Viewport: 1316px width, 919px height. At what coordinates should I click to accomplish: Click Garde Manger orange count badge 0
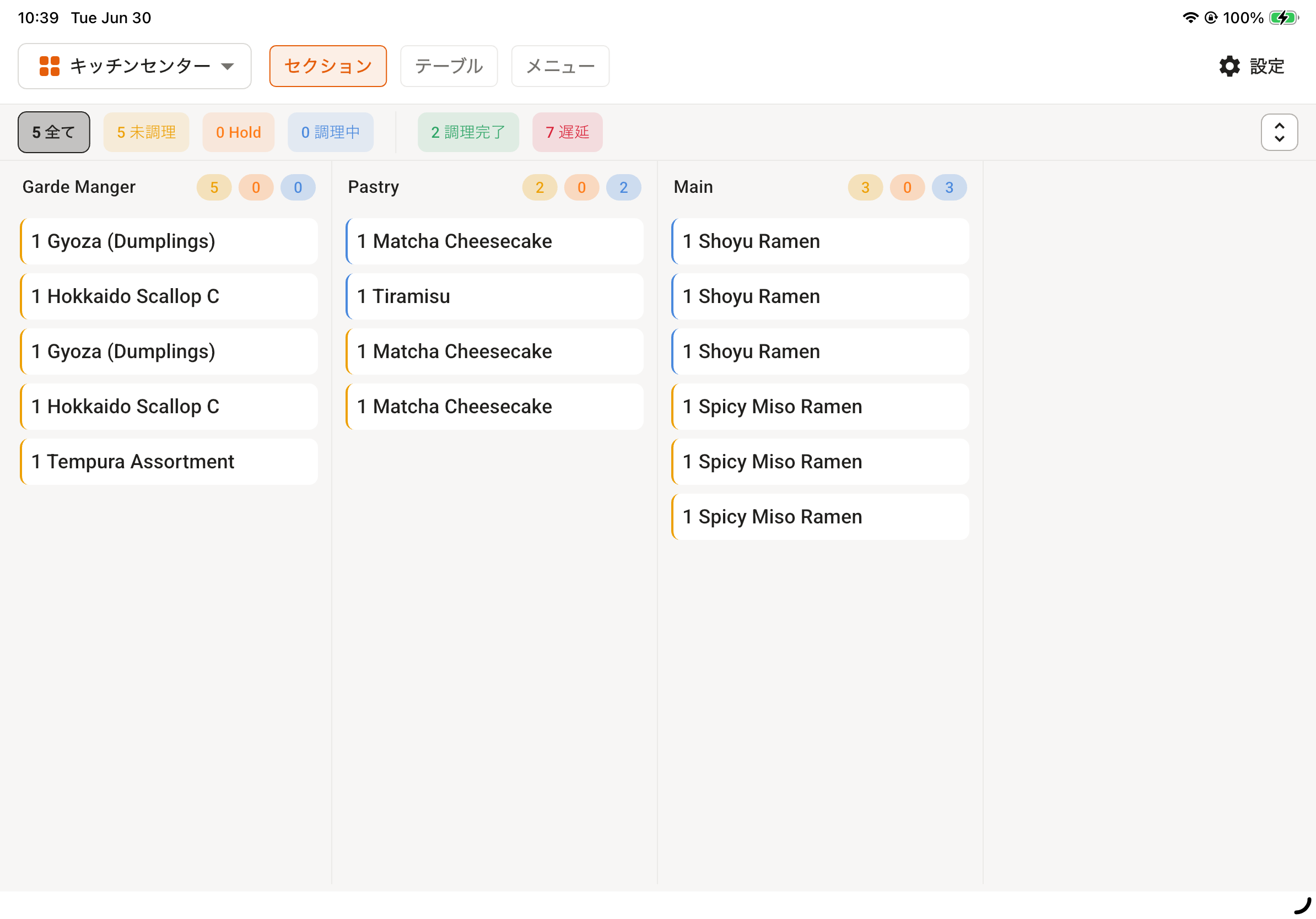[x=256, y=187]
